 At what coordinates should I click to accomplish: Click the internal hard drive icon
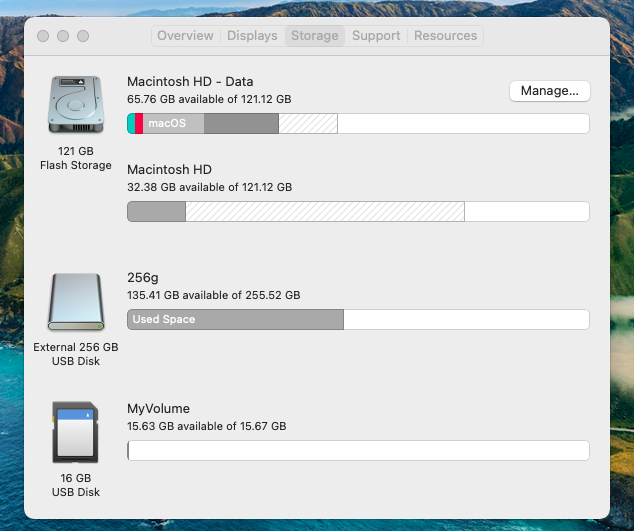point(76,104)
